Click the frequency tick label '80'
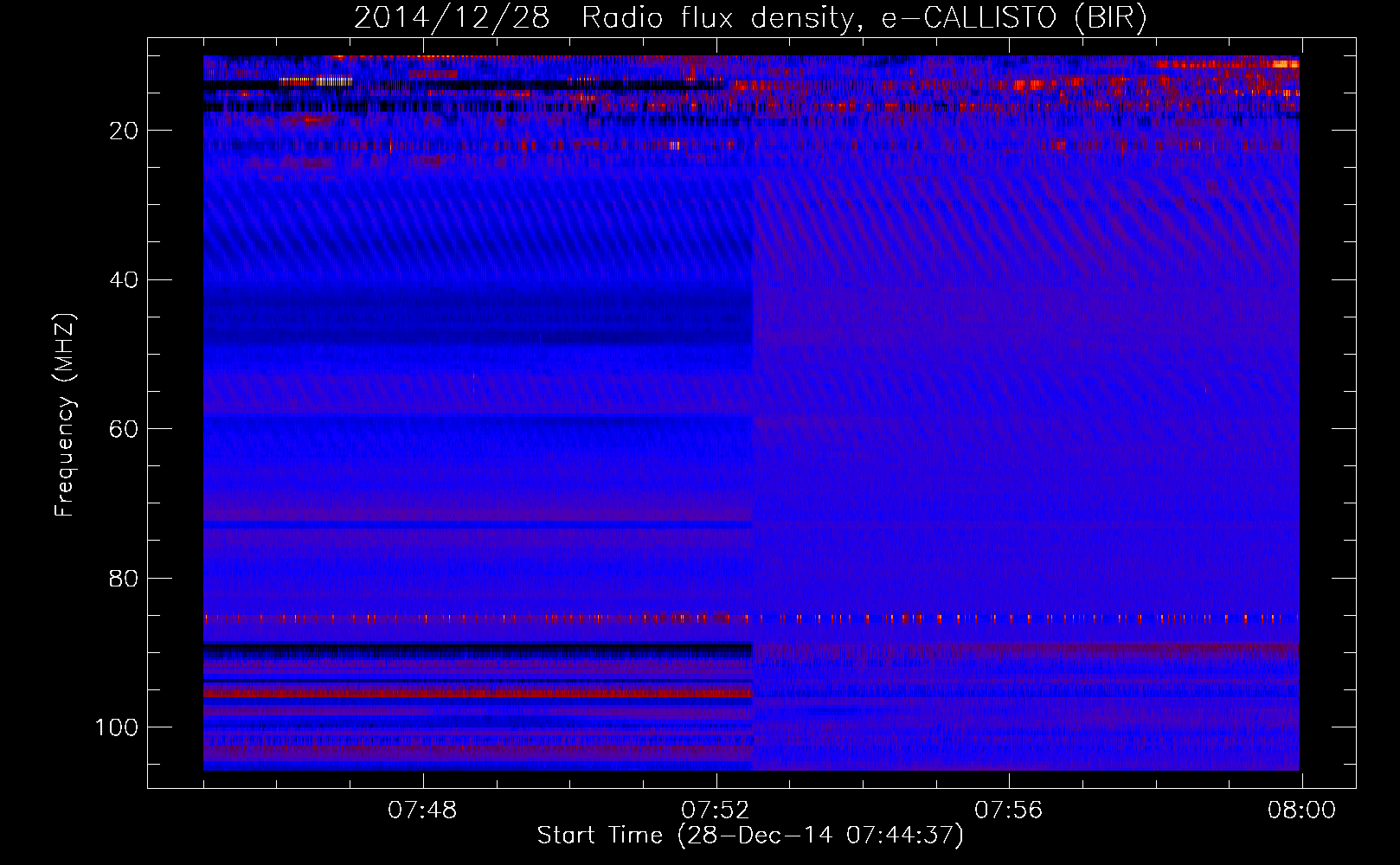 coord(125,579)
